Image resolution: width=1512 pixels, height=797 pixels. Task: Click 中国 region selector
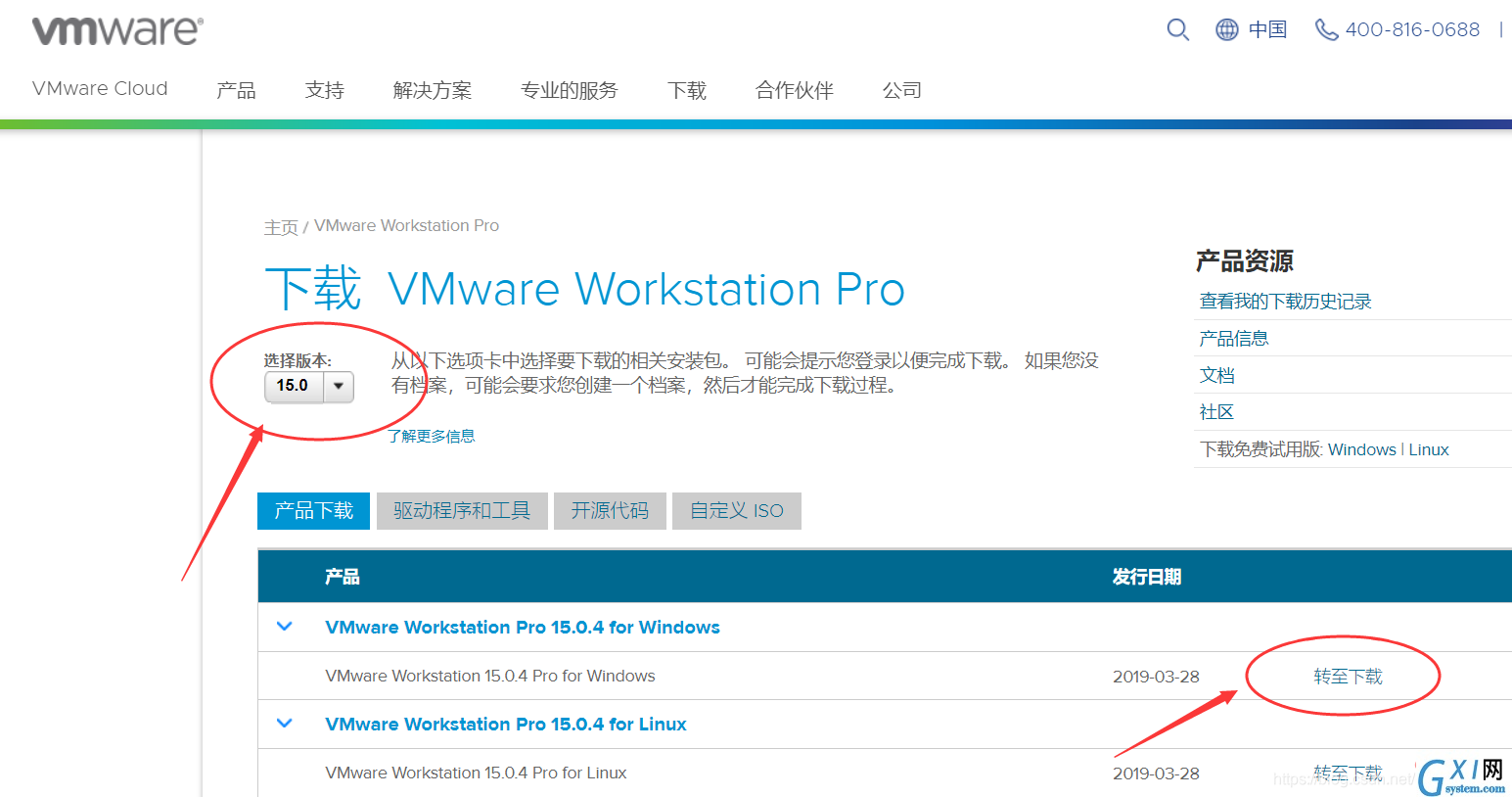1267,30
